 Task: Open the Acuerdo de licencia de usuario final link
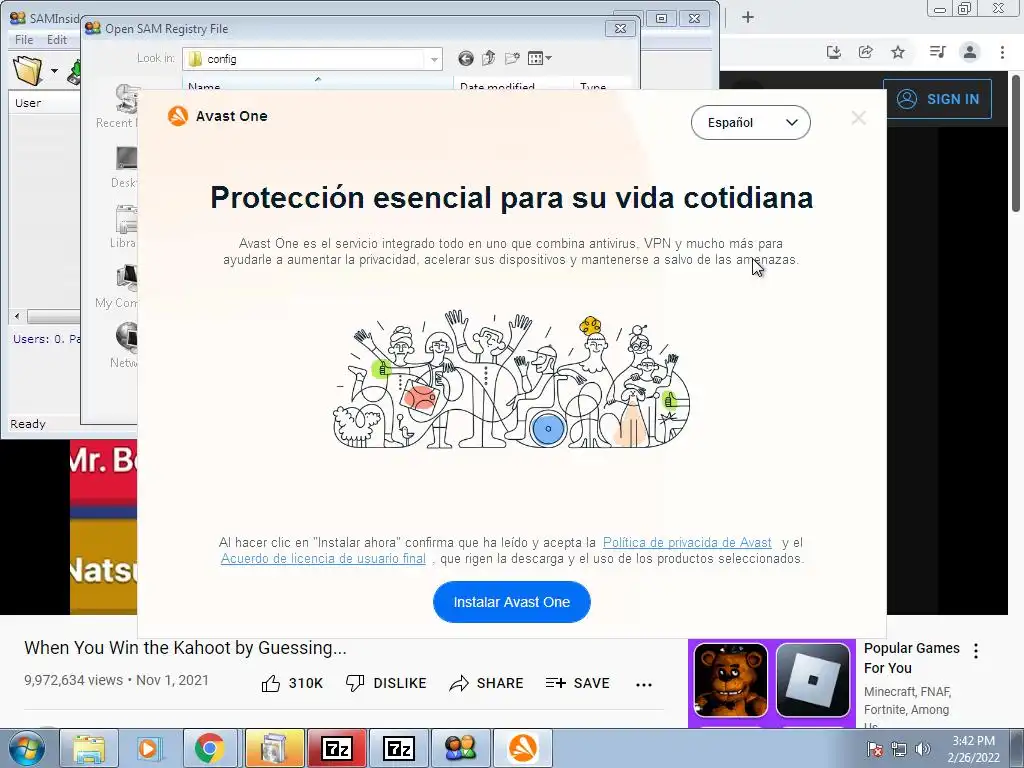(x=323, y=558)
